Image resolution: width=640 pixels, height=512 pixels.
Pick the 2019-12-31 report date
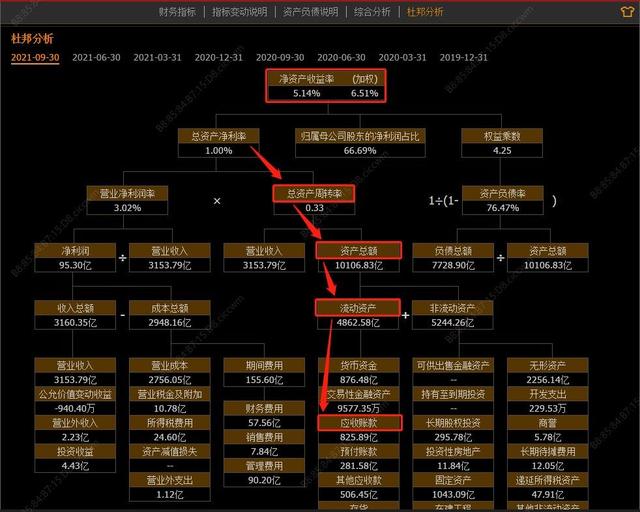point(464,58)
